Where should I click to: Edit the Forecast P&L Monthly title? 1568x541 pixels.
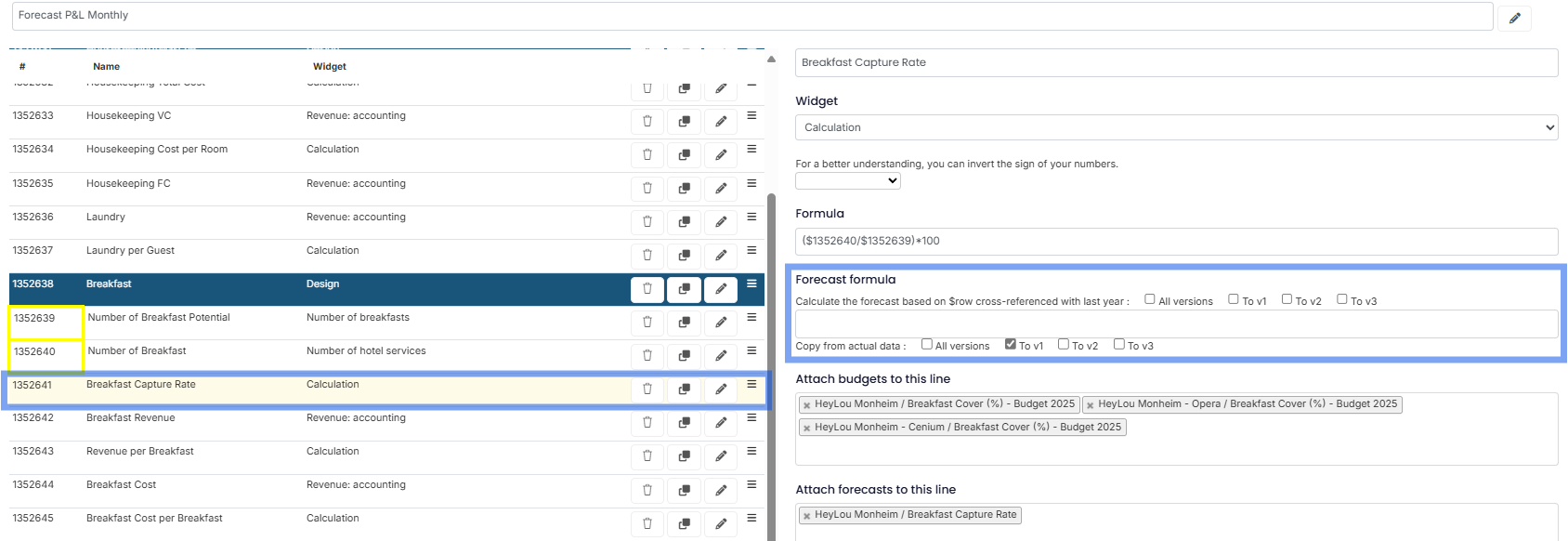[x=1514, y=18]
